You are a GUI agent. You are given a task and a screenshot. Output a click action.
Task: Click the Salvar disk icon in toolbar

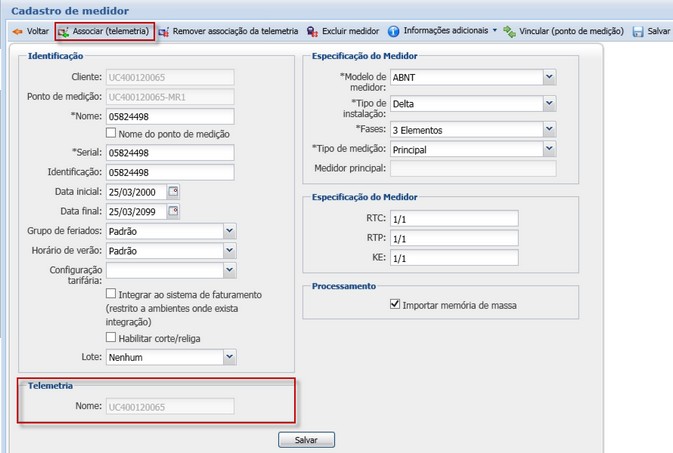(638, 32)
